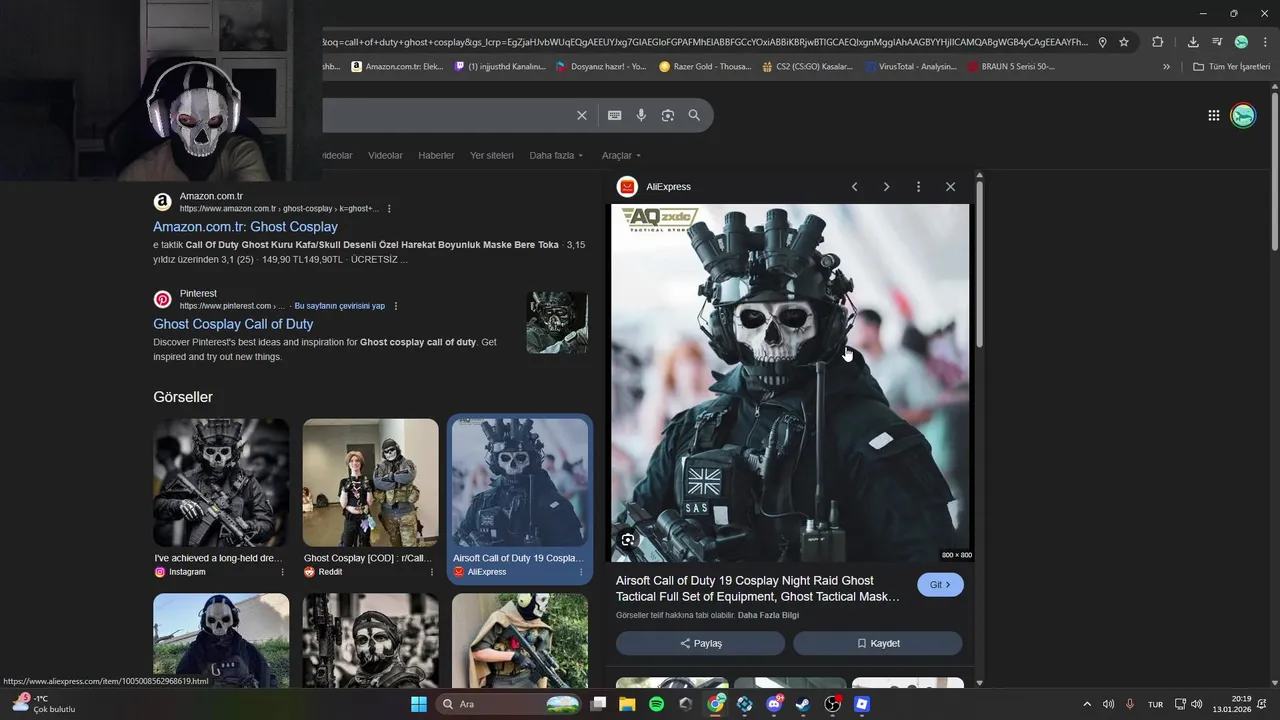This screenshot has width=1280, height=720.
Task: Open OBS Studio from the taskbar
Action: (x=833, y=704)
